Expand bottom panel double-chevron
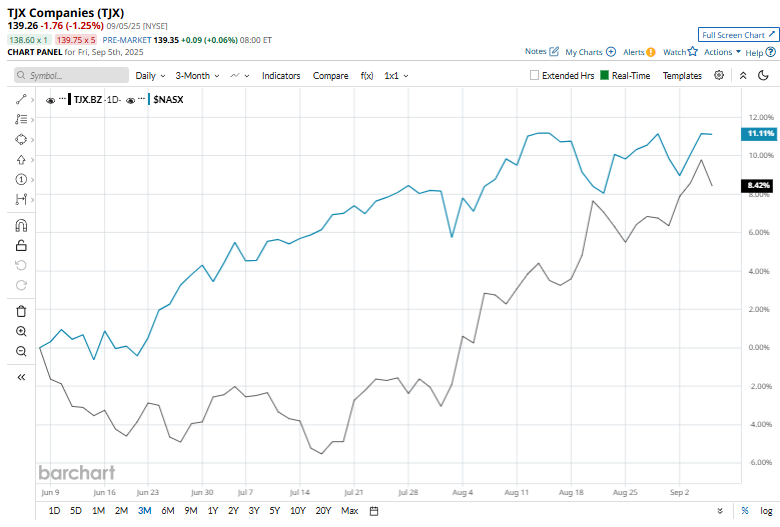 720,511
